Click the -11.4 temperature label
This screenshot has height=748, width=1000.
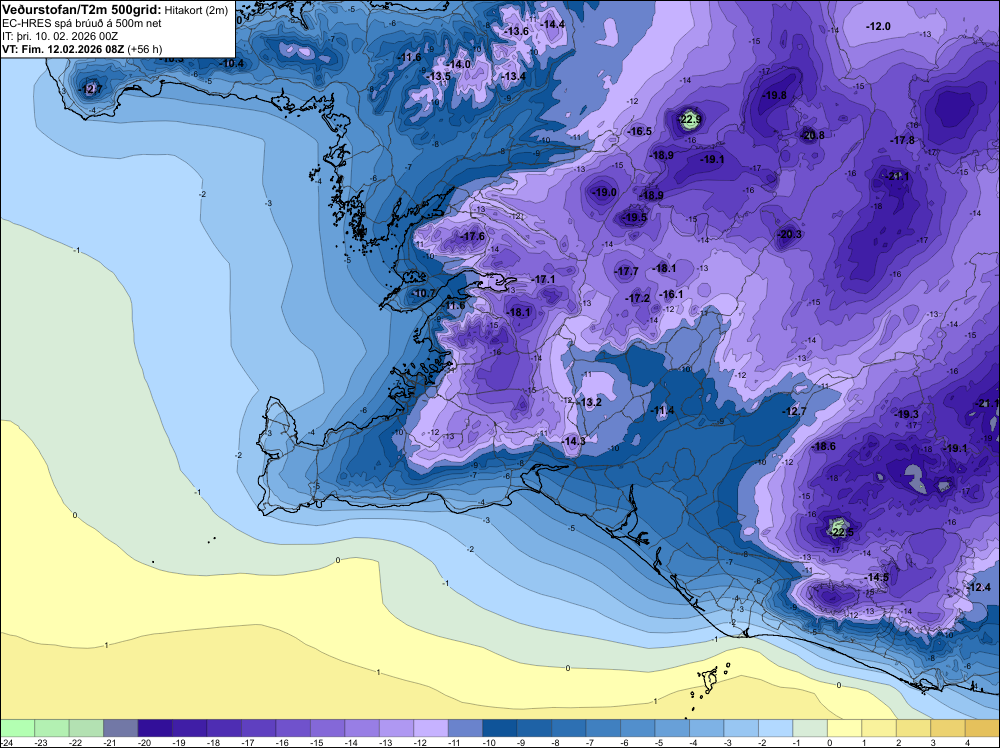(x=662, y=410)
